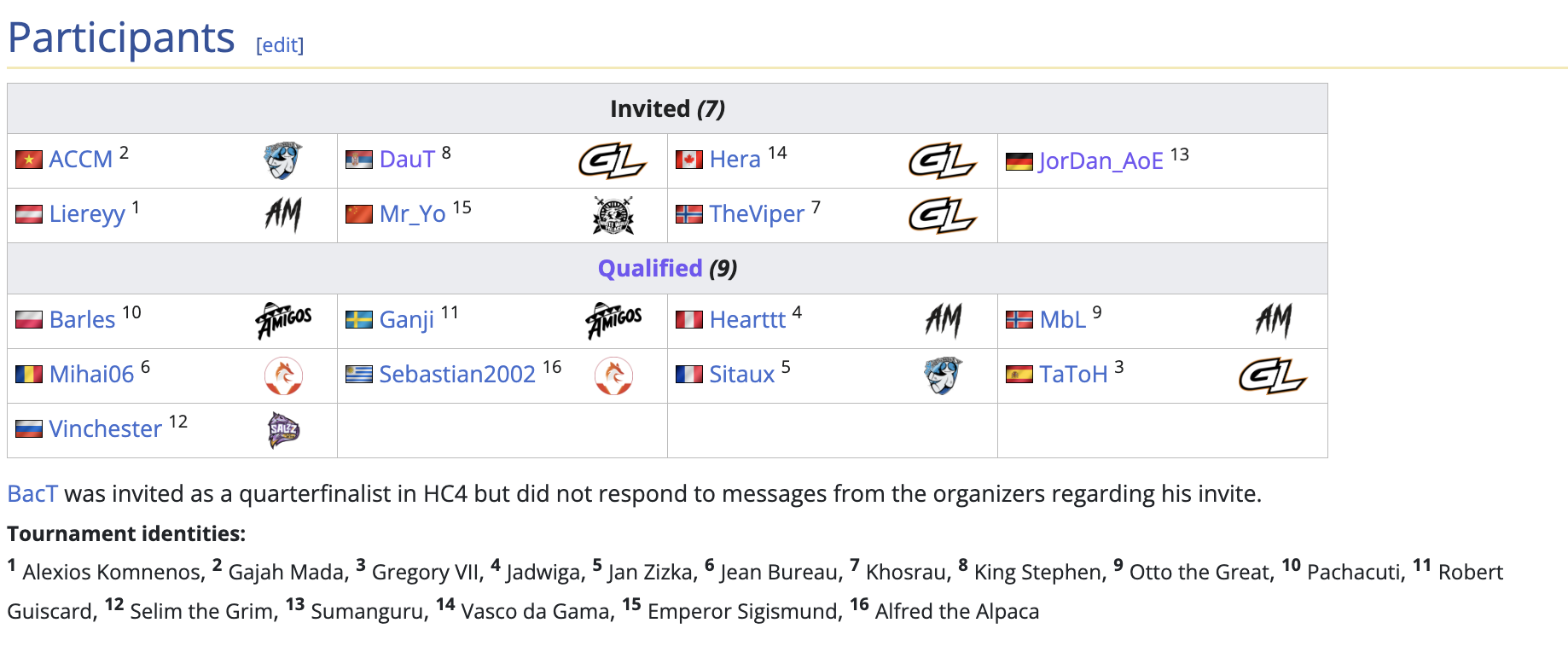Click the team logo next to Sitaux
The image size is (1568, 652).
coord(943,375)
